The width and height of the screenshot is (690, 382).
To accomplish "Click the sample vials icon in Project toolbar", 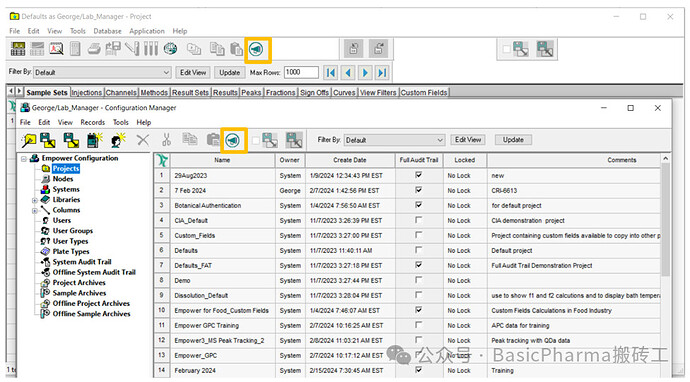I will (151, 49).
